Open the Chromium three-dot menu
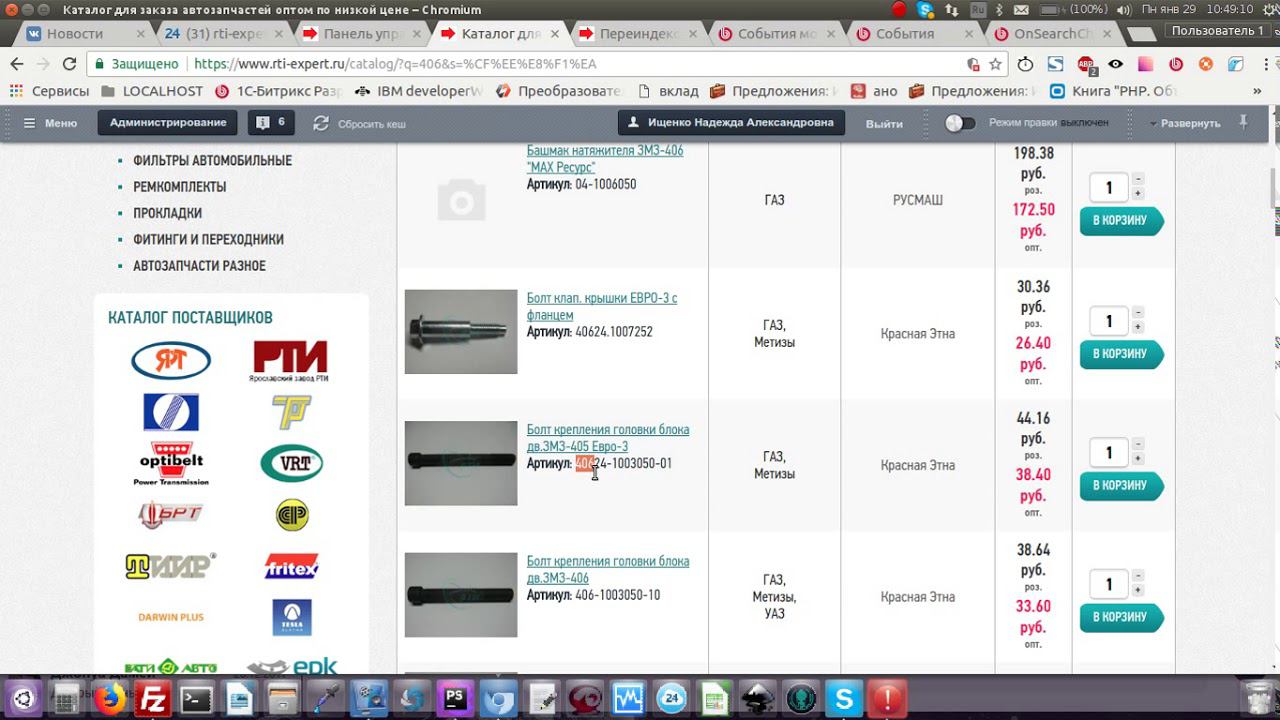The image size is (1280, 720). pyautogui.click(x=1264, y=64)
